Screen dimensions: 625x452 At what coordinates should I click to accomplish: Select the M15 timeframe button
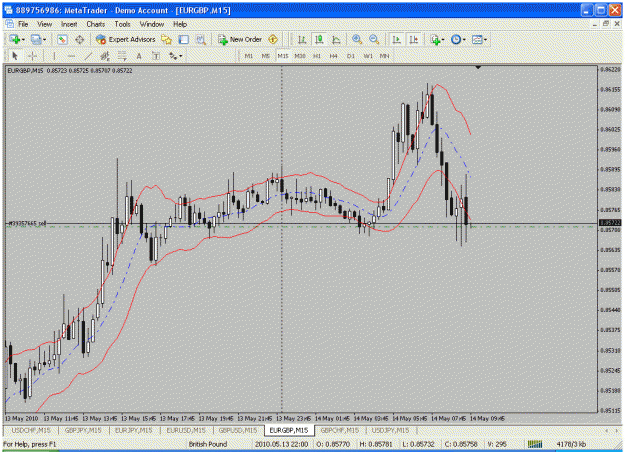(x=283, y=56)
